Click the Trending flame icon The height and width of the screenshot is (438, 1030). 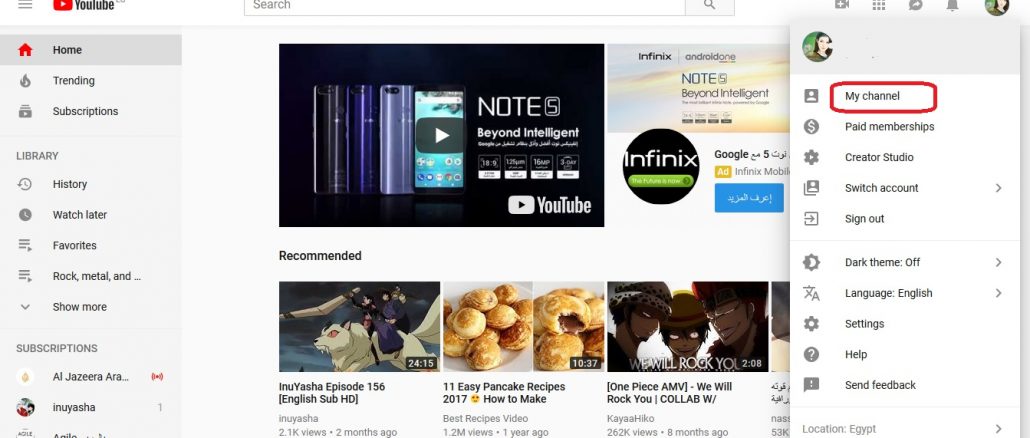click(25, 81)
